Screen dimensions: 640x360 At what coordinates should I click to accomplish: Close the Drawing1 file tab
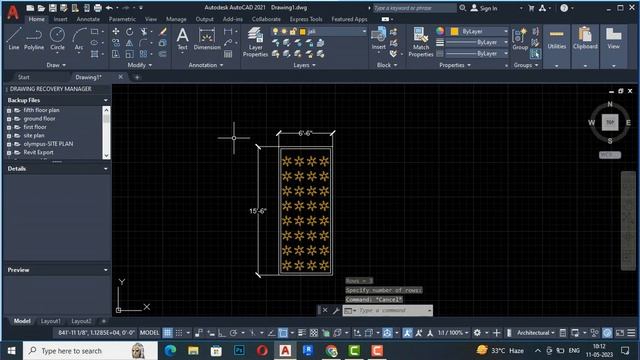[120, 77]
